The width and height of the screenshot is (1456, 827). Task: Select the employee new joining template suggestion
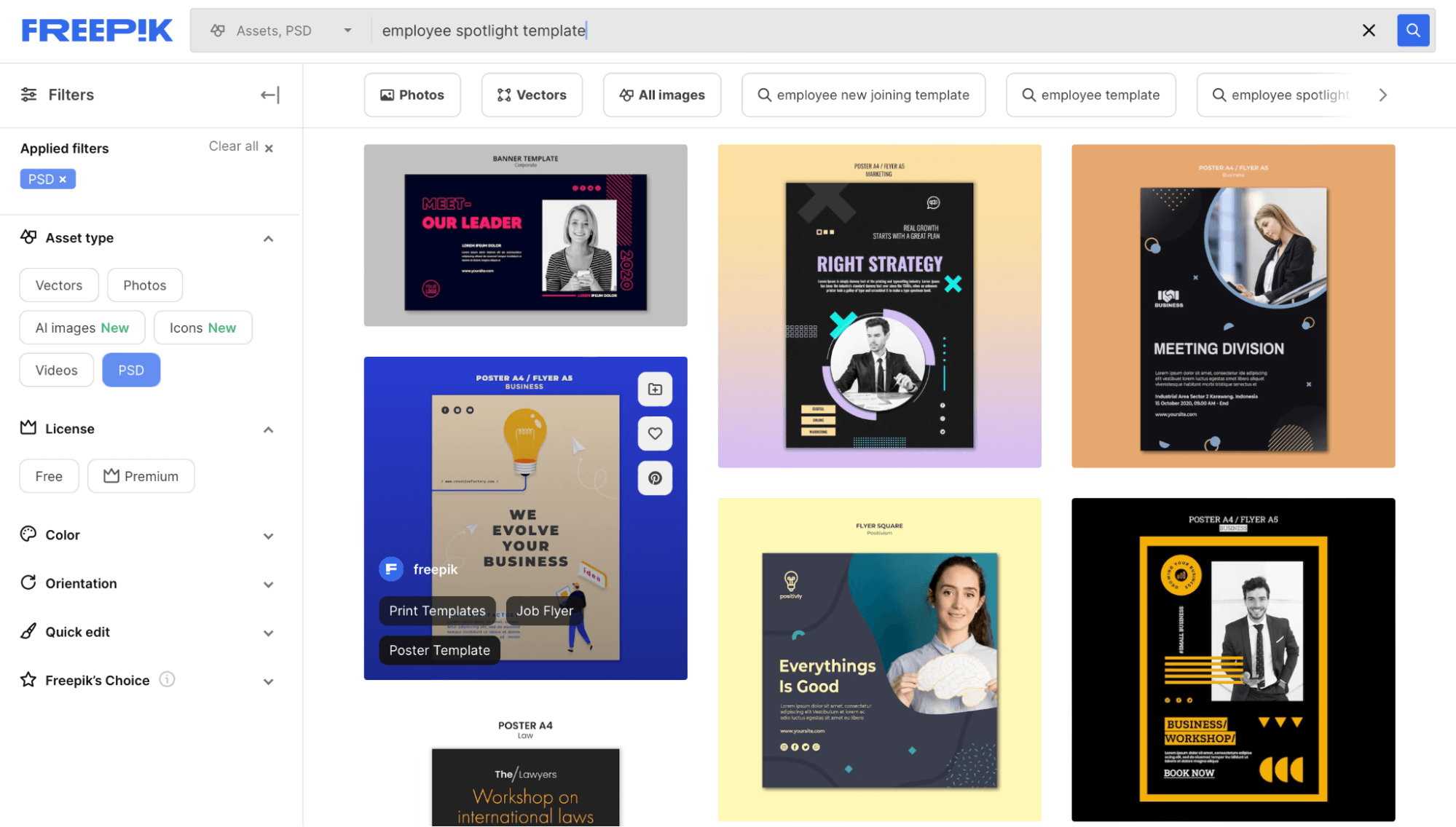pyautogui.click(x=863, y=95)
